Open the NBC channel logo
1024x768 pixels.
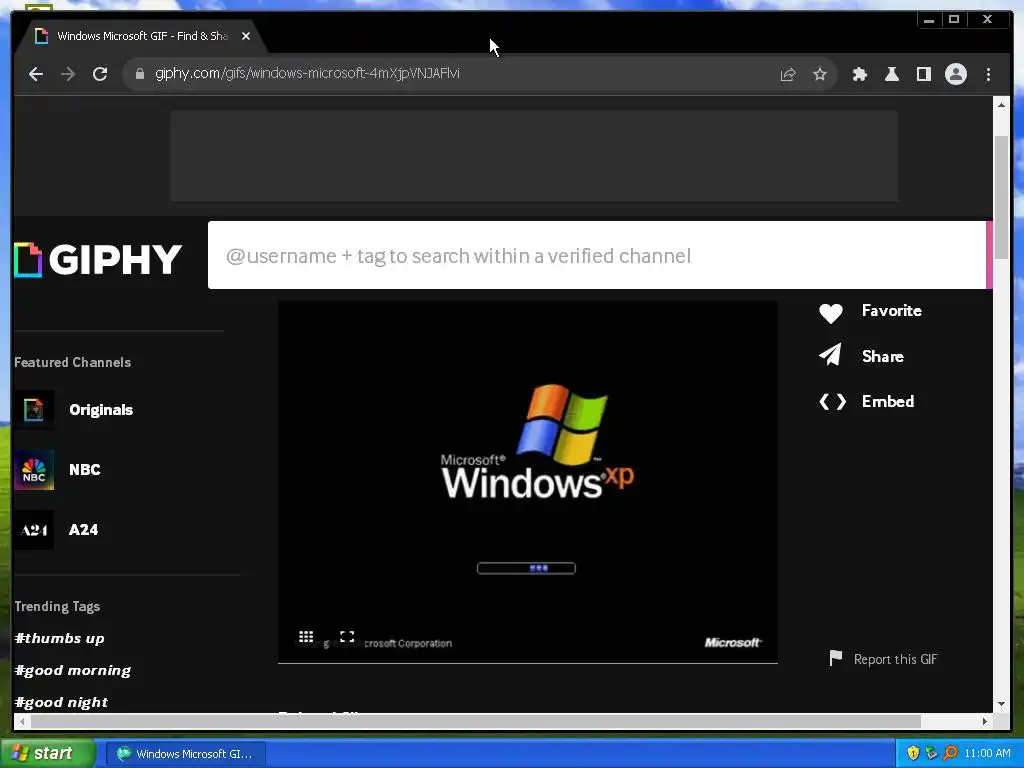34,470
